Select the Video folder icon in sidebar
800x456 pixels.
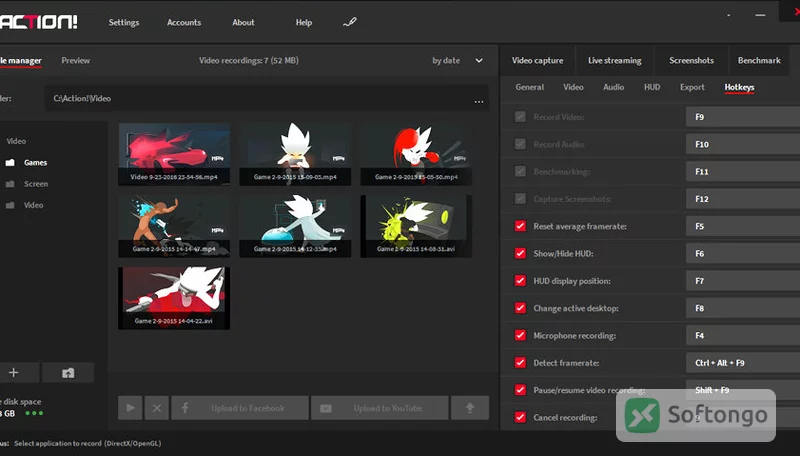pyautogui.click(x=10, y=205)
